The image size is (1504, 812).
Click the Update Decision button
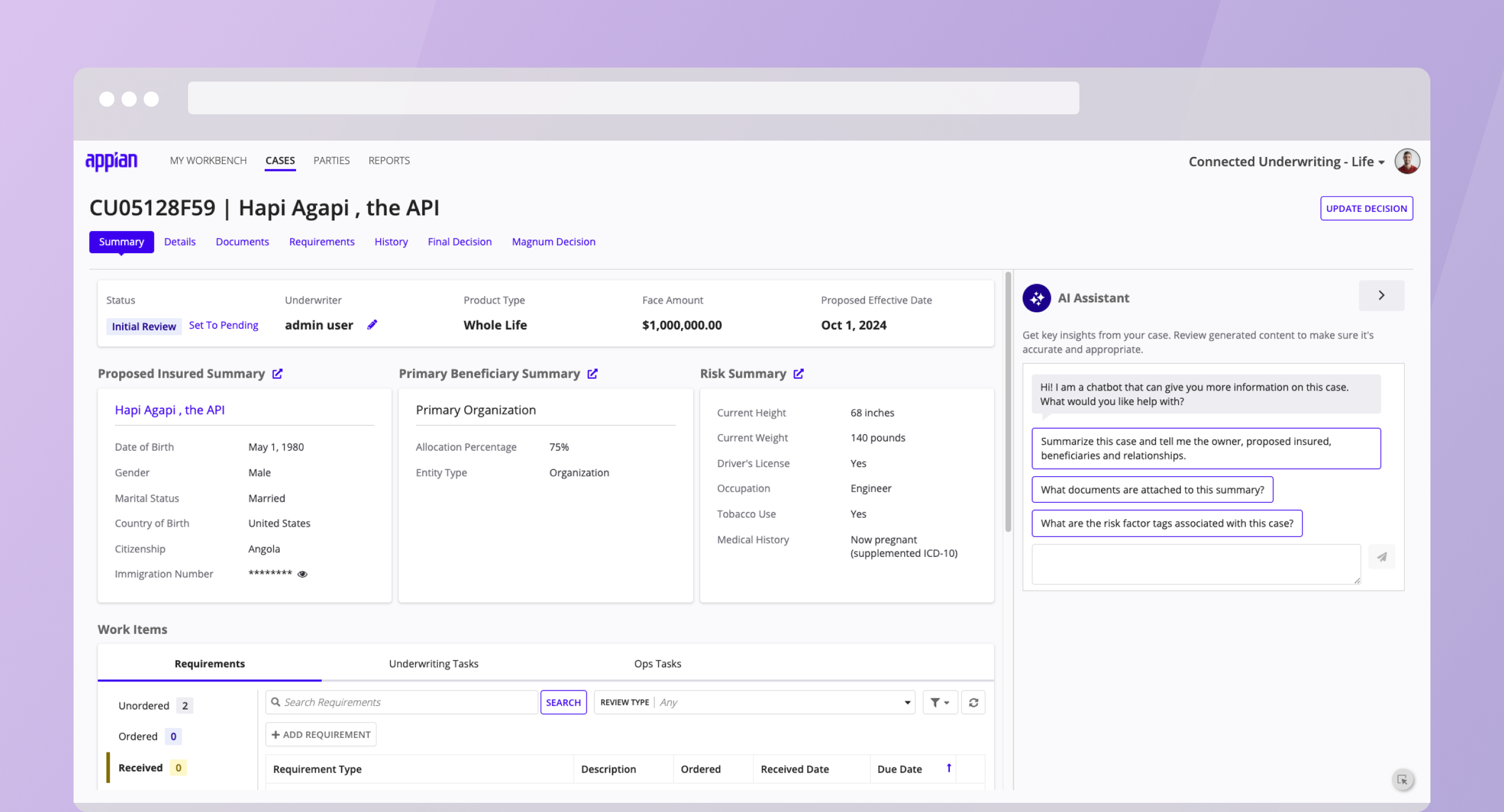tap(1366, 209)
